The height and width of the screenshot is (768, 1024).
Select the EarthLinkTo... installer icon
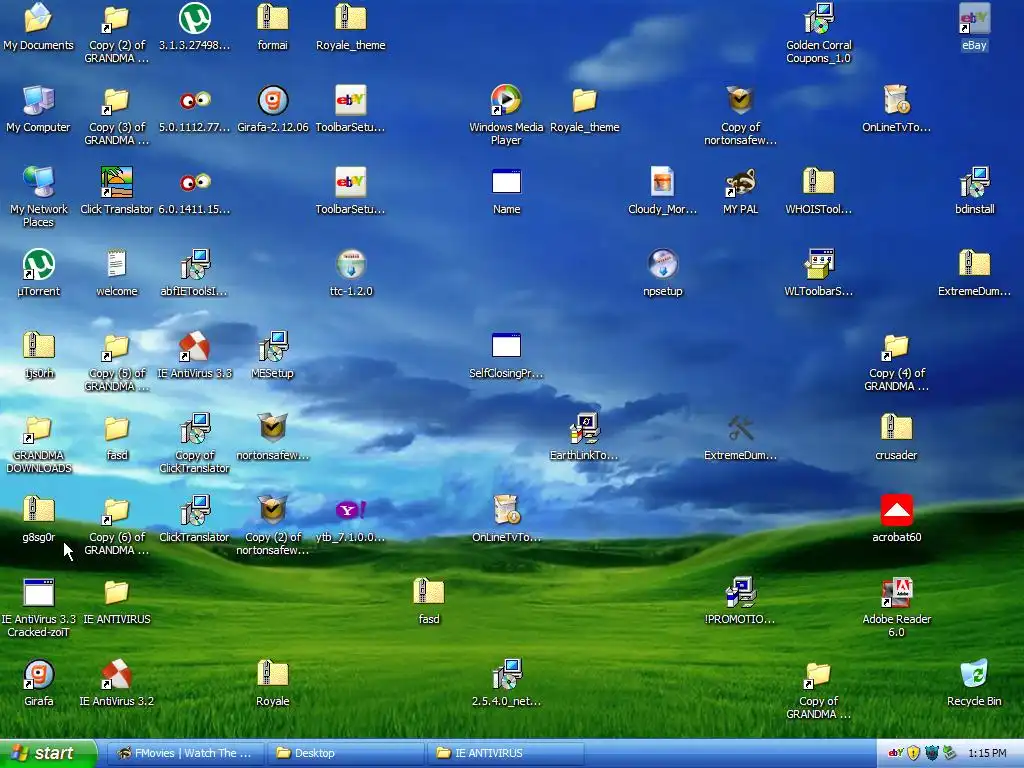[584, 428]
